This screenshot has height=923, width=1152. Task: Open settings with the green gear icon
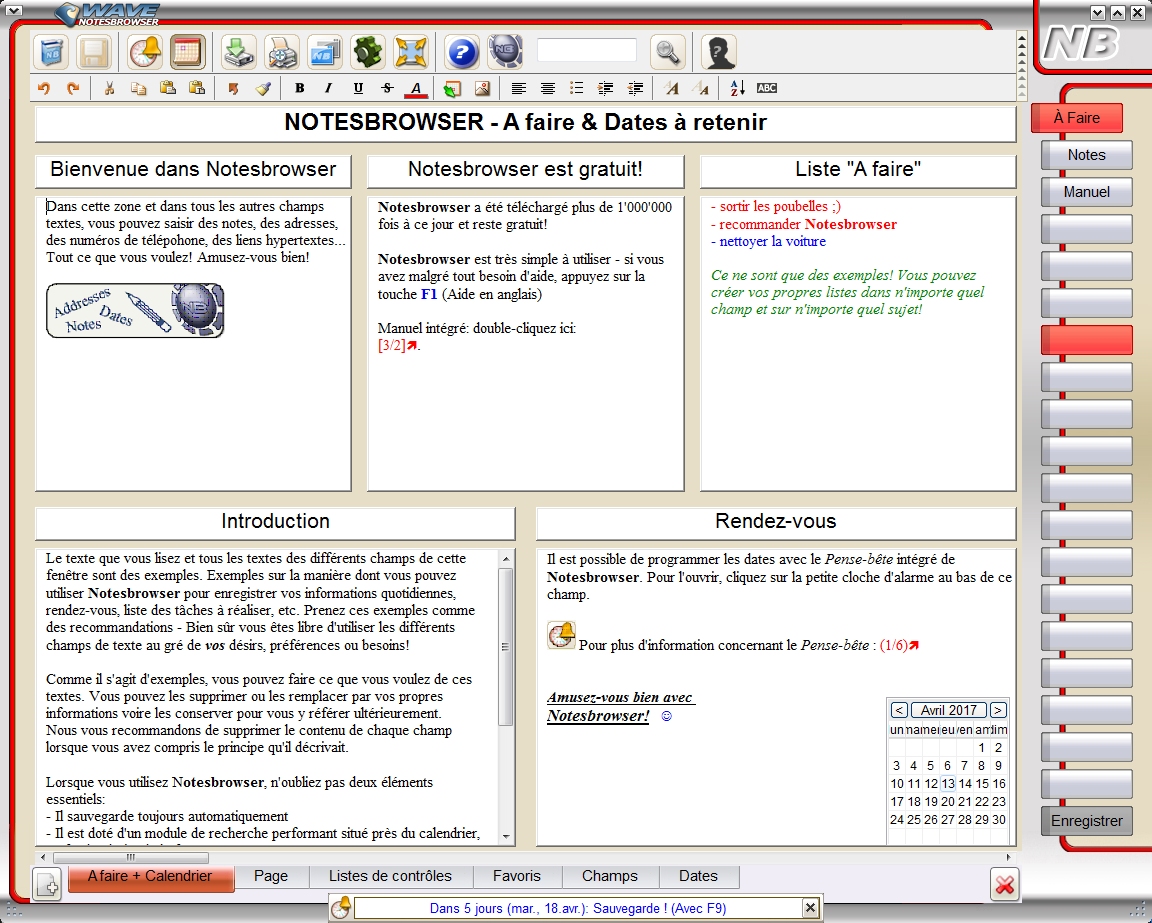pos(367,52)
